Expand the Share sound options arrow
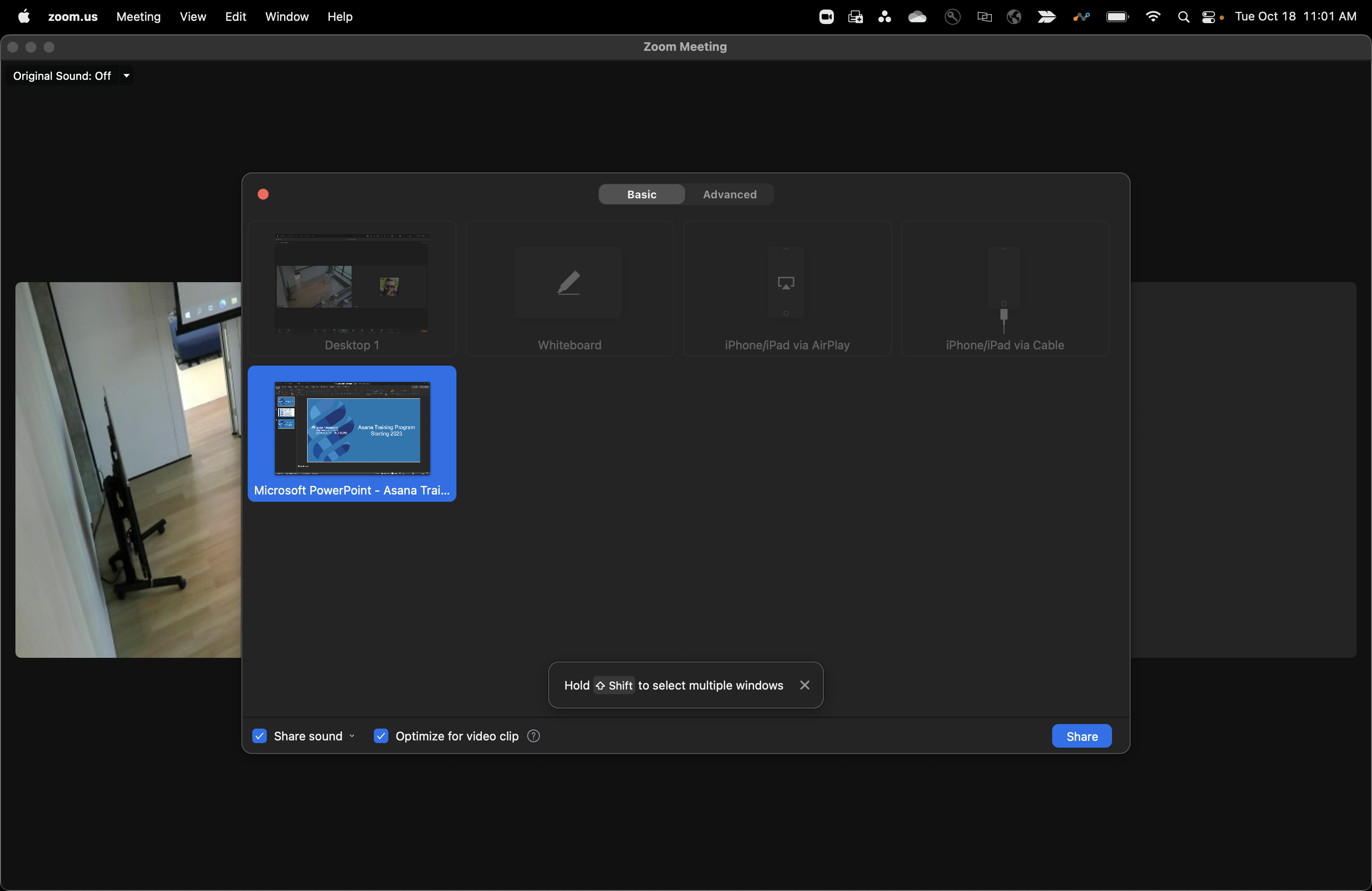This screenshot has height=891, width=1372. tap(352, 736)
